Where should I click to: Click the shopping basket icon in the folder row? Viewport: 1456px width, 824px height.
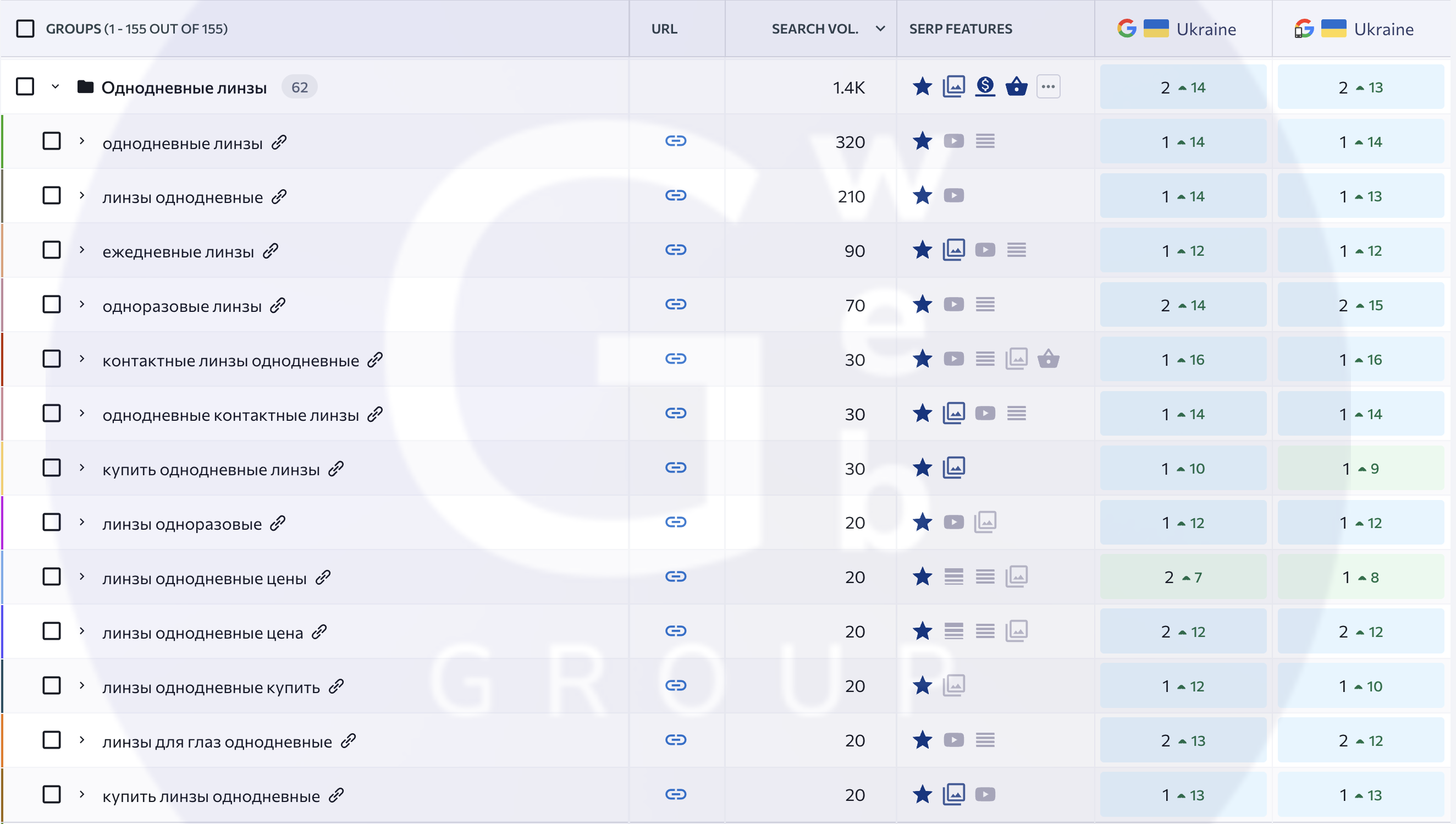pos(1017,86)
